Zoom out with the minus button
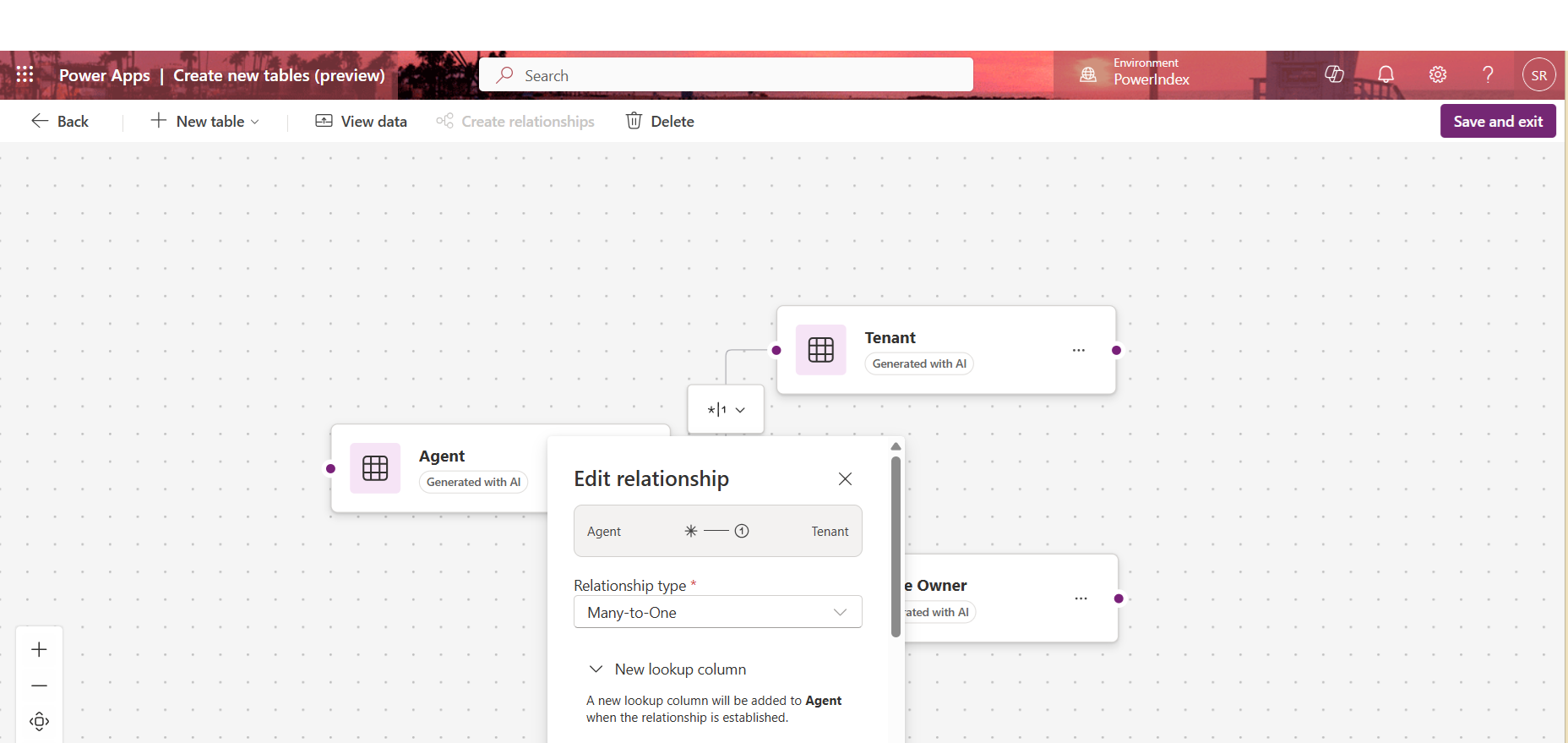 pyautogui.click(x=39, y=686)
